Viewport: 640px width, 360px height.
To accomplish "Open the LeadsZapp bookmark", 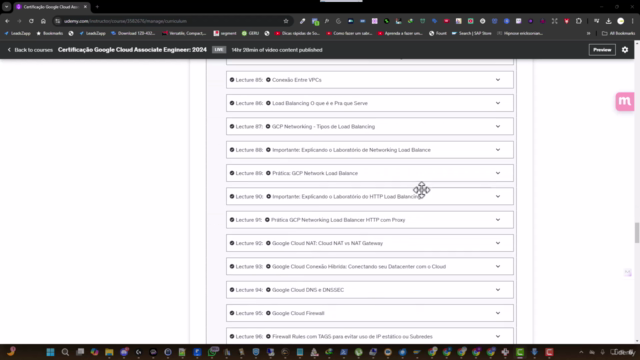I will coord(18,33).
